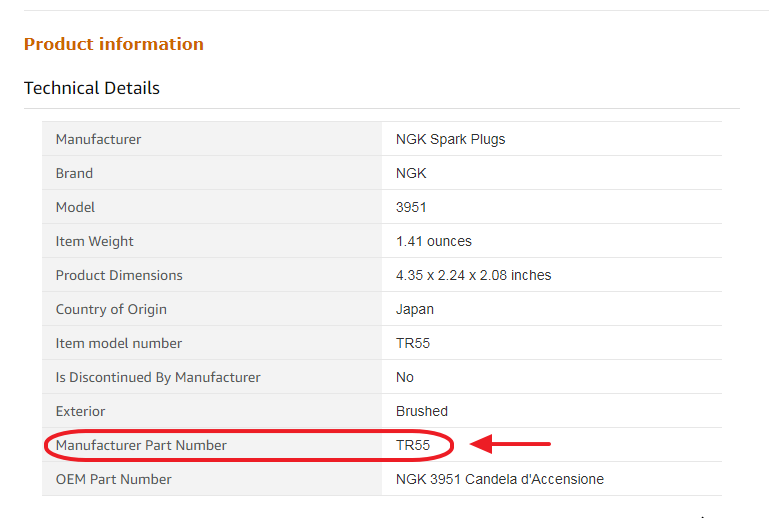Select the '1.41 ounces' value
The height and width of the screenshot is (518, 769).
click(x=434, y=241)
